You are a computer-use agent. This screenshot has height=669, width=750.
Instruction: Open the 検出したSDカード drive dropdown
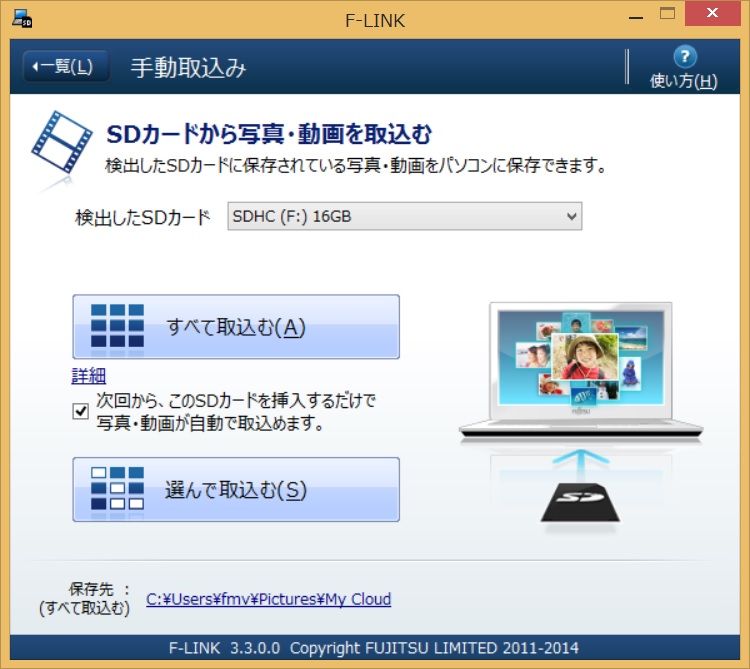(403, 216)
